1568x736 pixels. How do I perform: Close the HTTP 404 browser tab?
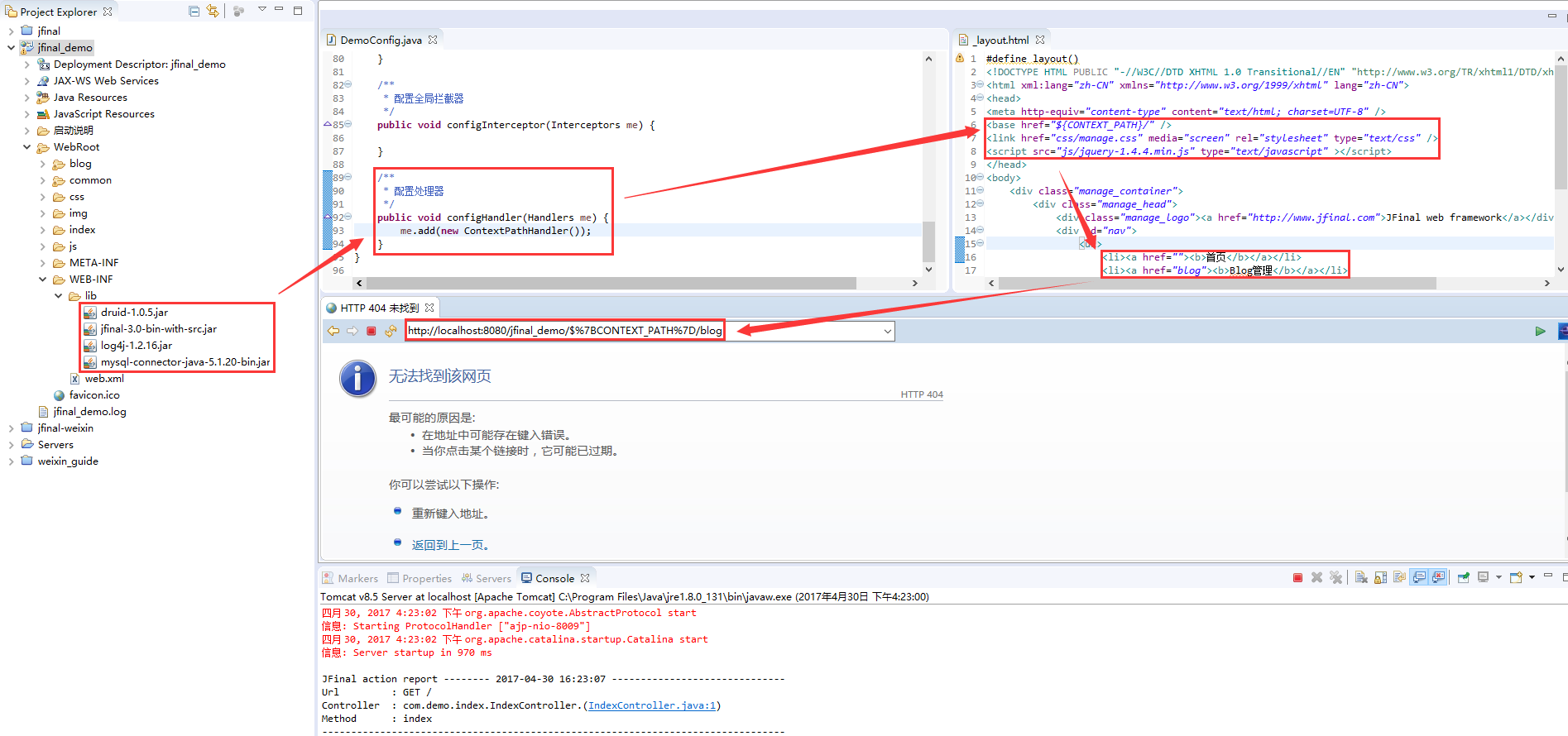[x=429, y=308]
